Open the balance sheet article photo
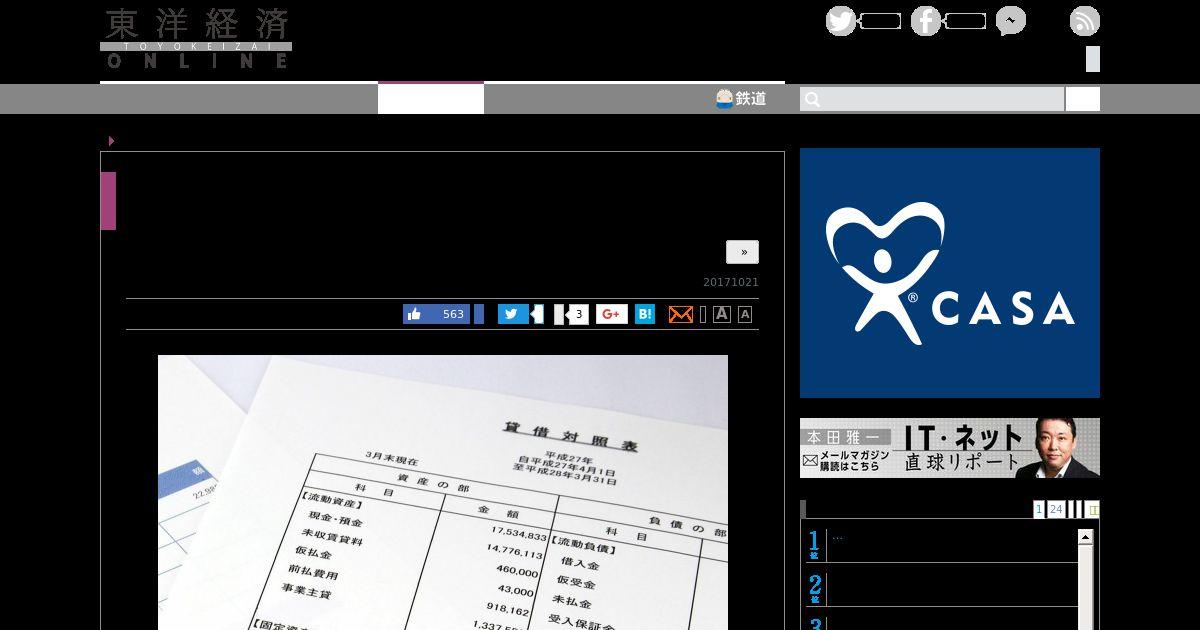 point(443,492)
